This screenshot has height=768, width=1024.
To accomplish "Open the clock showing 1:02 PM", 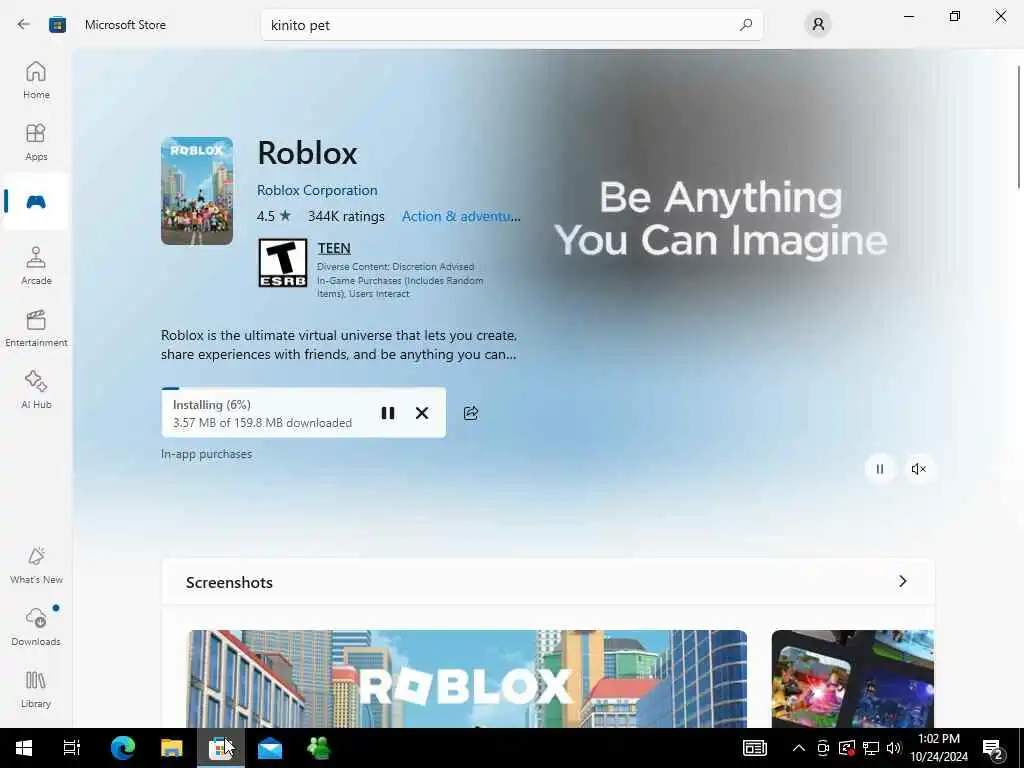I will 938,748.
